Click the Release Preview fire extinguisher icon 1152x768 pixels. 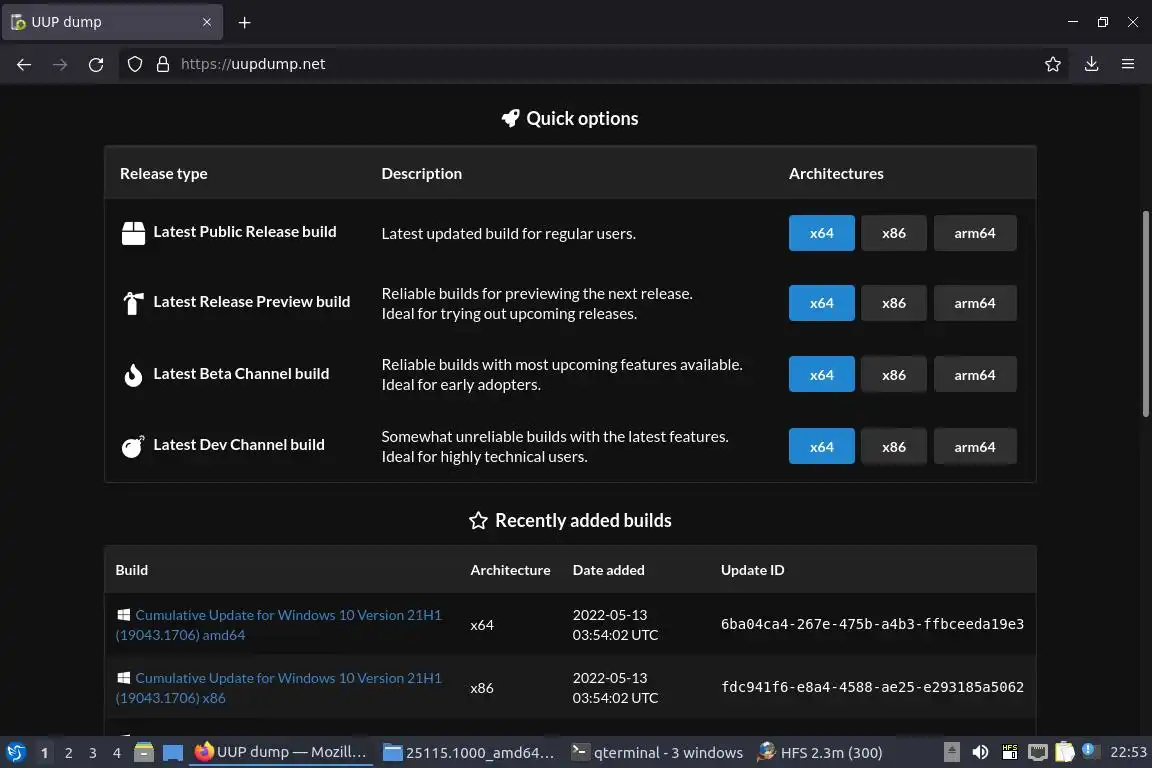(x=133, y=303)
